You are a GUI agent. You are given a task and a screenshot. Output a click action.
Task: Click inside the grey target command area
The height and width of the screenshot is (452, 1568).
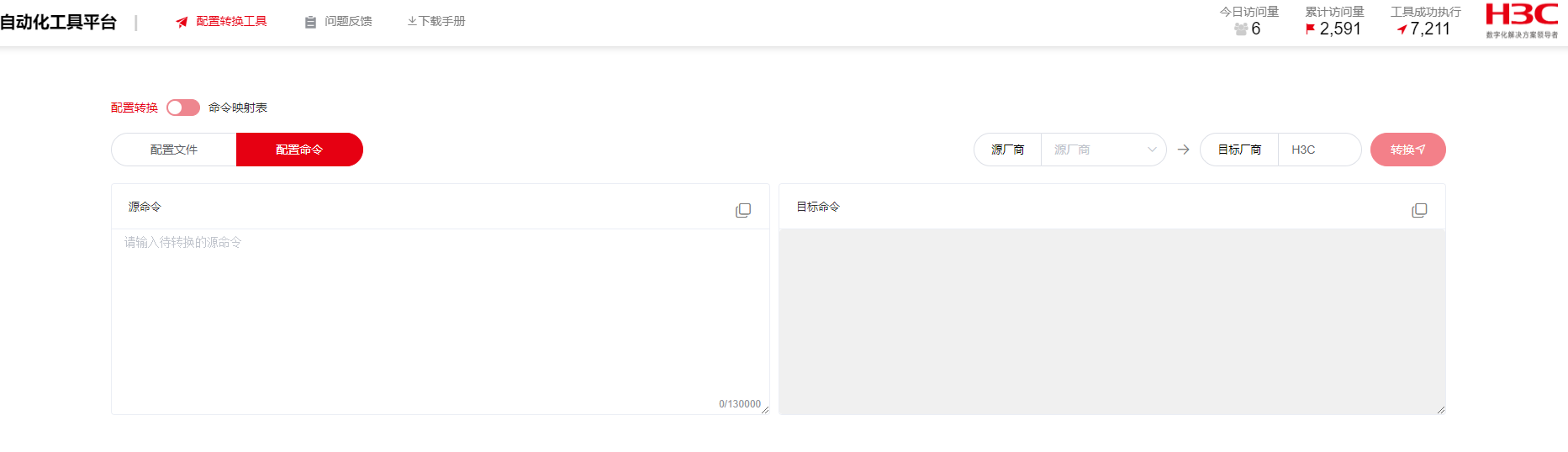click(1111, 321)
